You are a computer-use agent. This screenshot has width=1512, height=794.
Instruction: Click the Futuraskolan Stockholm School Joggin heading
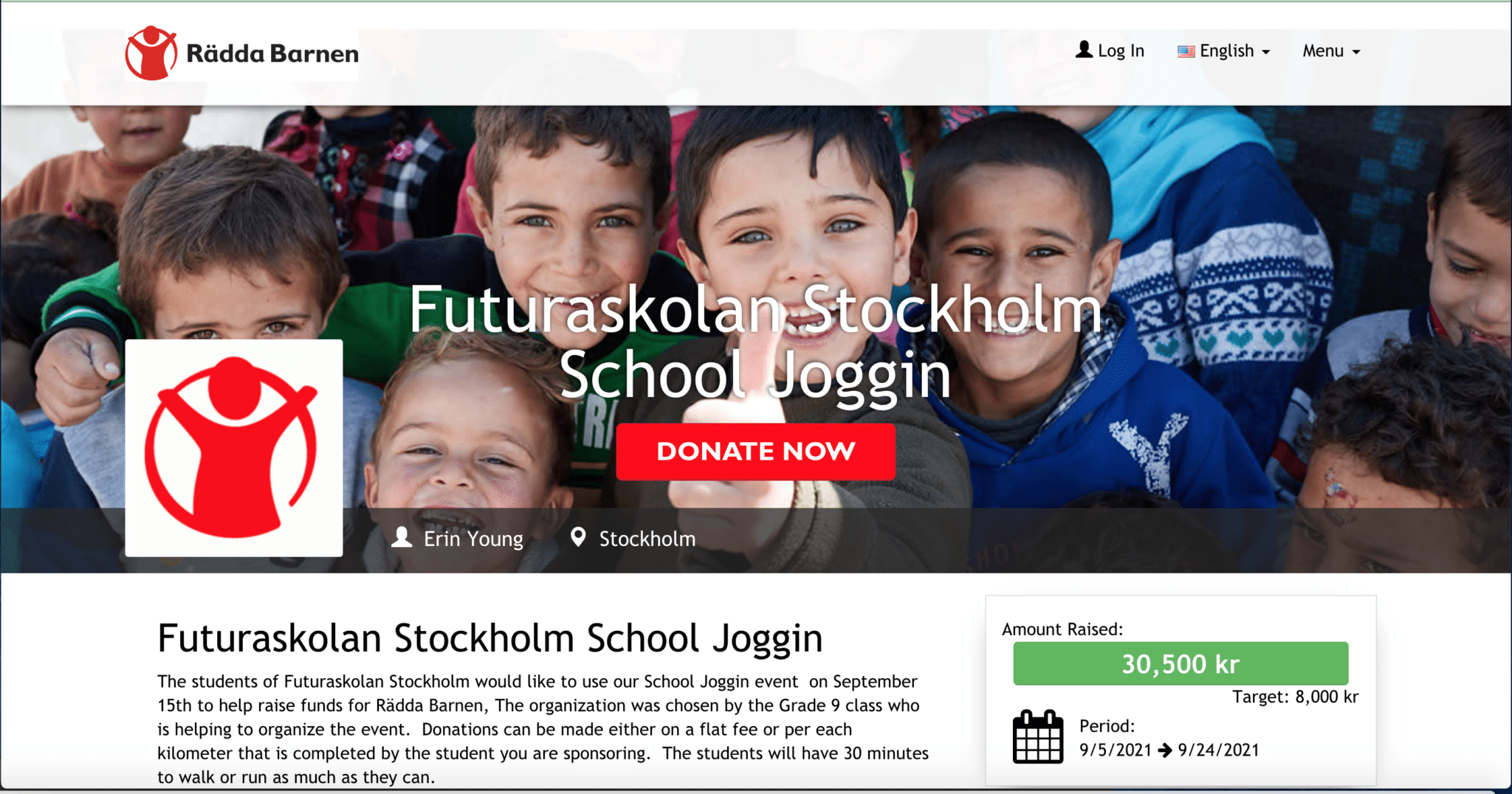490,638
